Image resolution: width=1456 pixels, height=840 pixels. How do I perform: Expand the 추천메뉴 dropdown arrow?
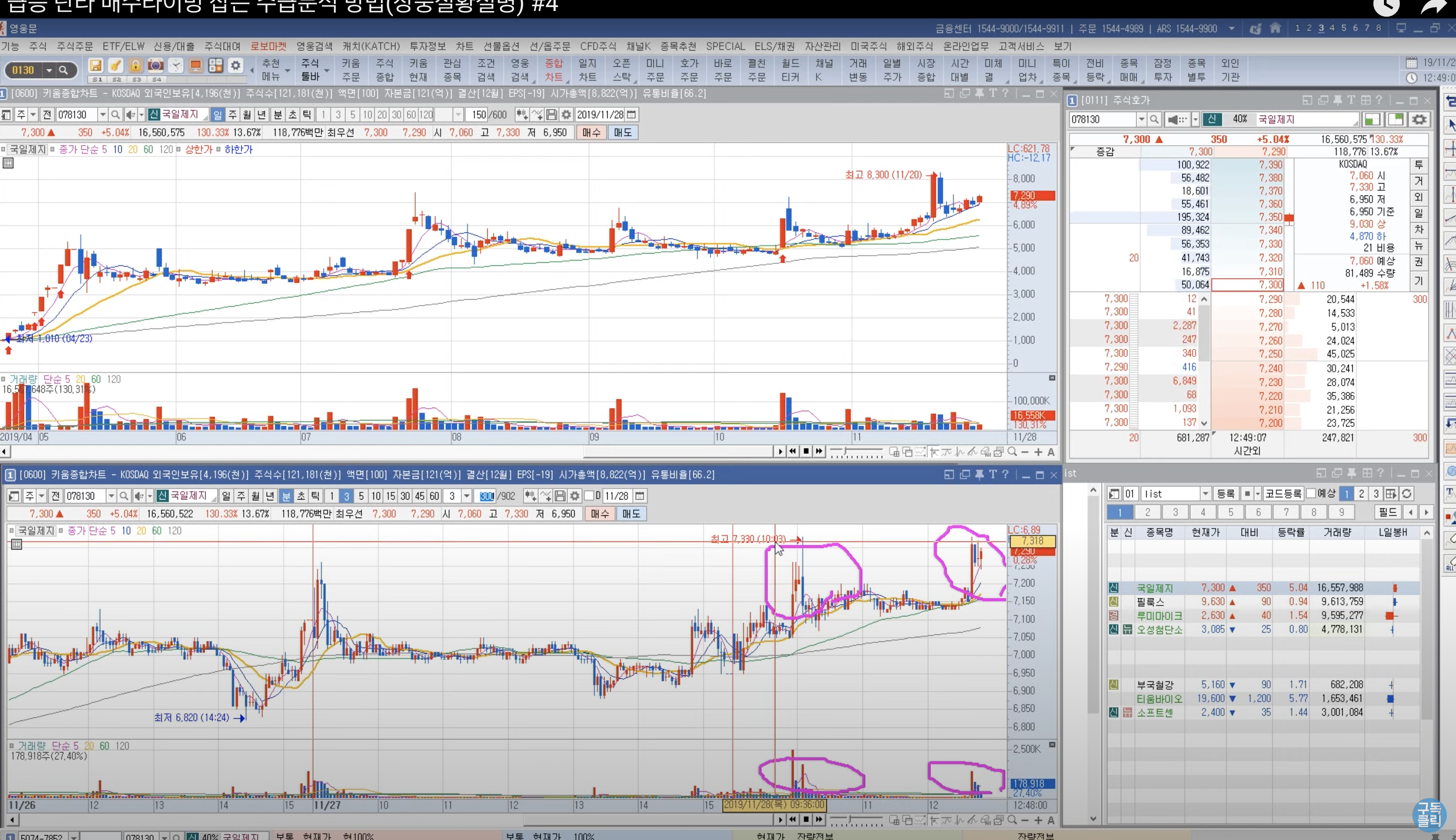pyautogui.click(x=287, y=70)
